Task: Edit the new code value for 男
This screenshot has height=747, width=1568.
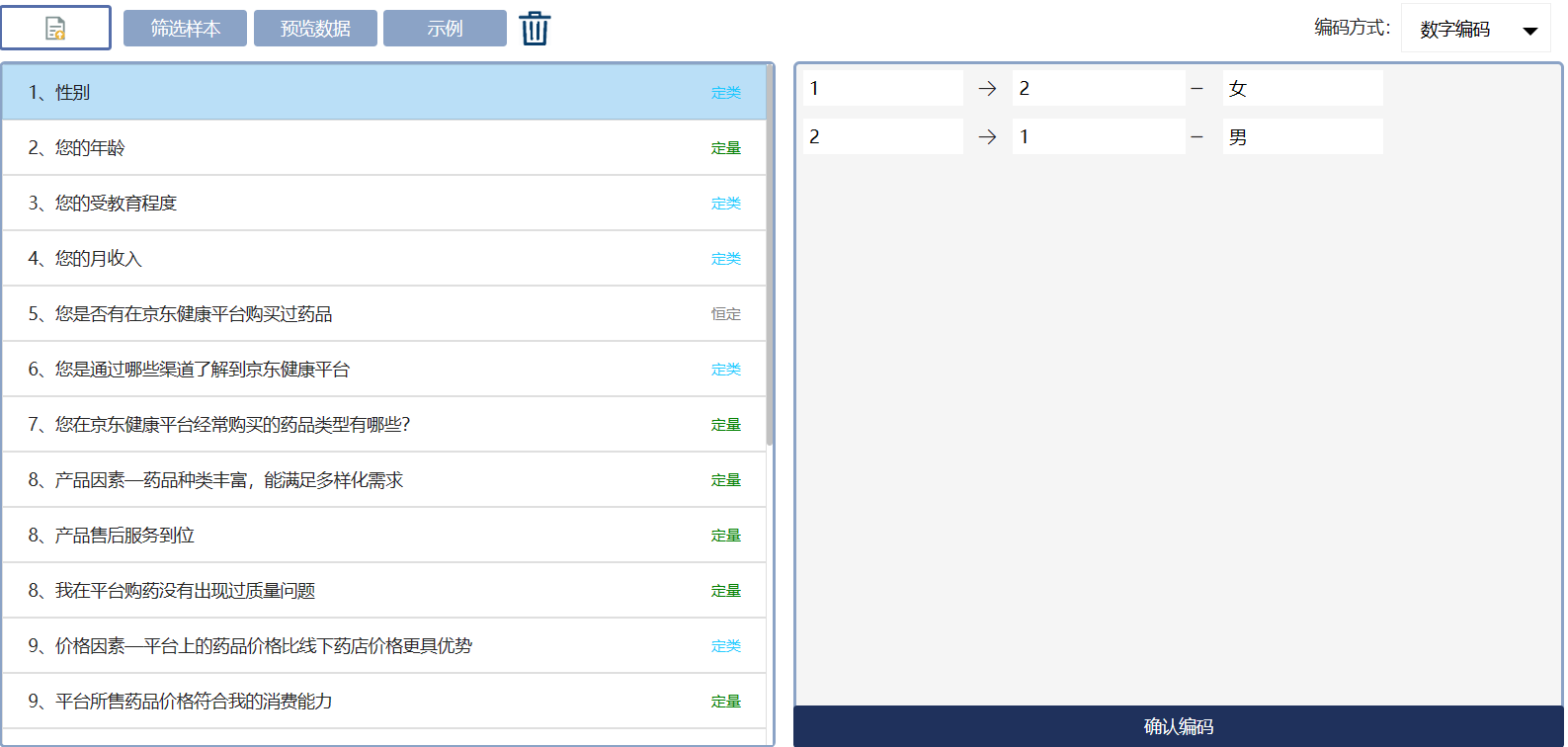Action: (1098, 137)
